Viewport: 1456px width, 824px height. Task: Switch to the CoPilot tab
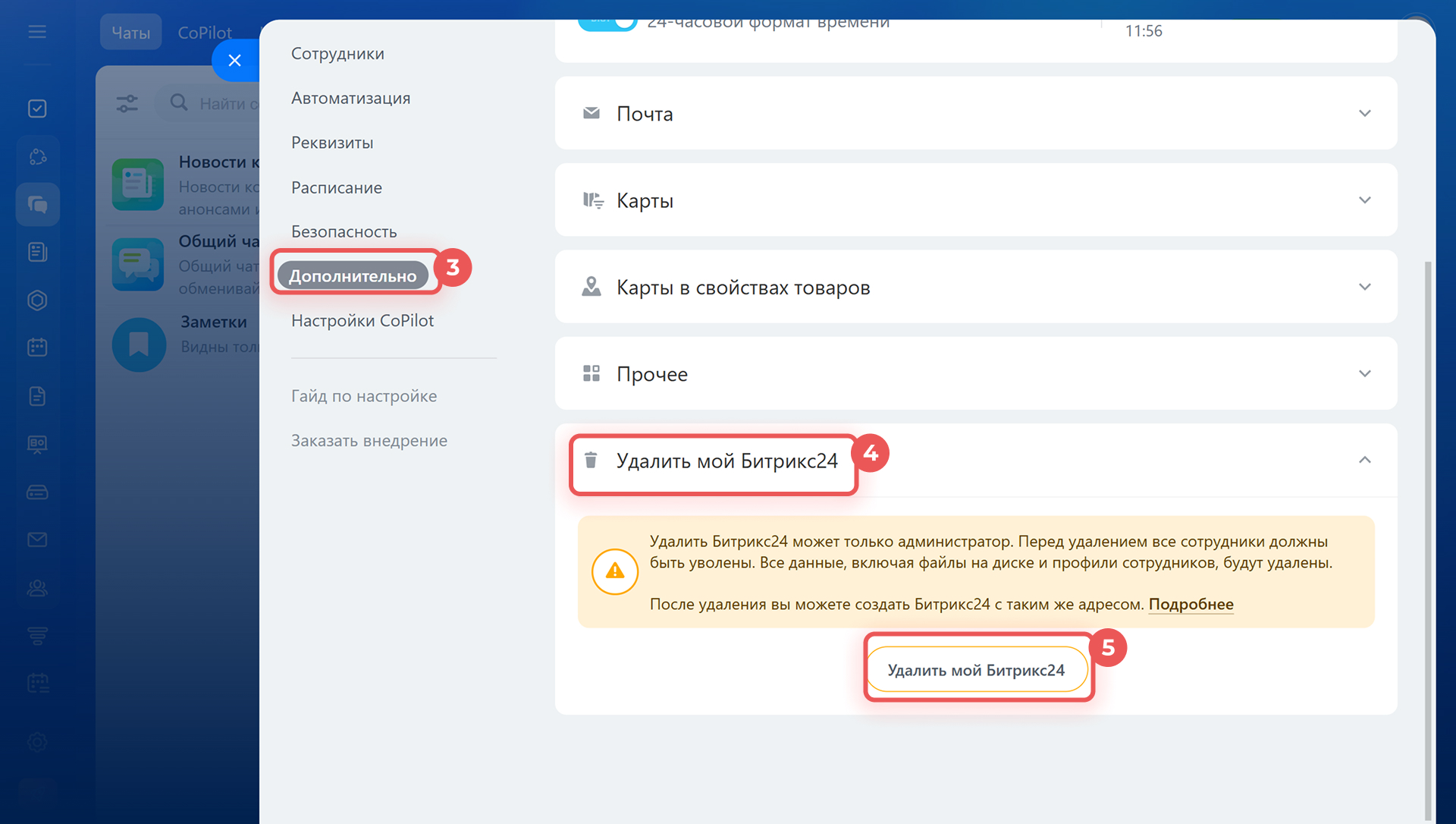click(x=205, y=33)
